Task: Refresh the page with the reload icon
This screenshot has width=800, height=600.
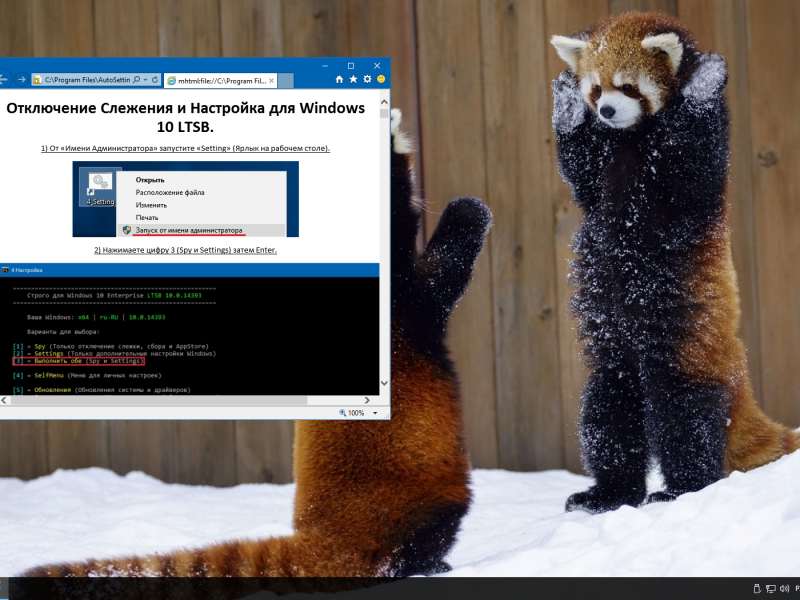Action: [155, 80]
